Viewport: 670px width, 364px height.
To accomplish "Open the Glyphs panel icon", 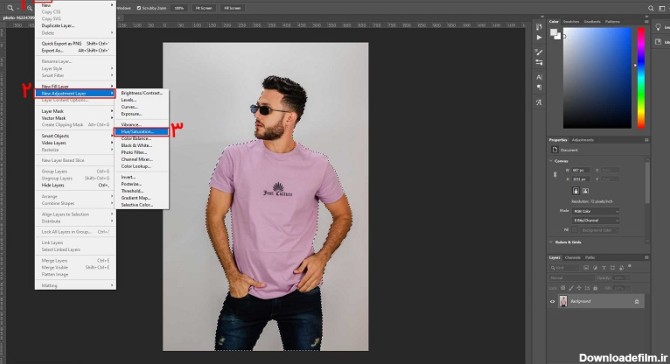I will click(x=539, y=103).
